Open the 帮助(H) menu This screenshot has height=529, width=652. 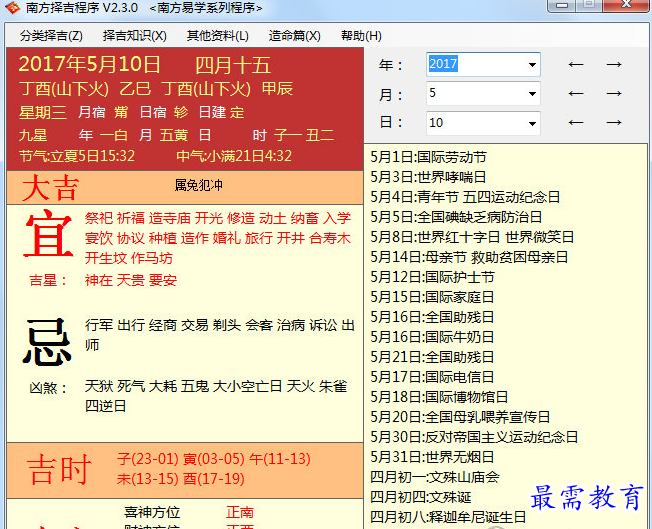point(361,36)
